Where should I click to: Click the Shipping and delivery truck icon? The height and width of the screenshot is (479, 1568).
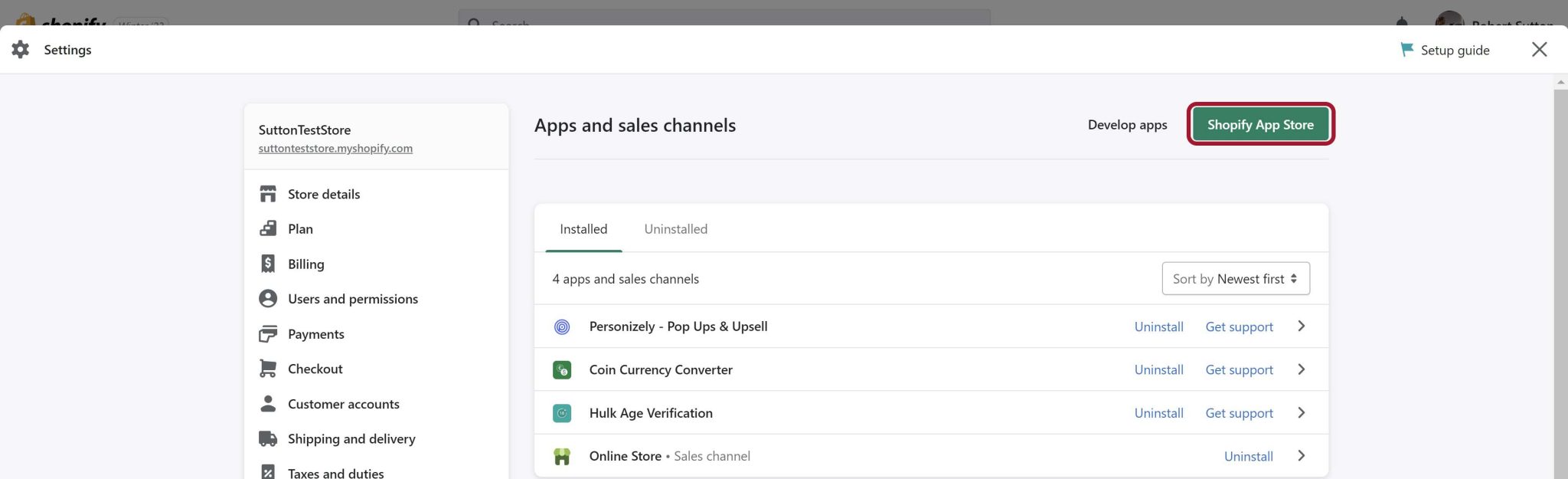tap(268, 438)
